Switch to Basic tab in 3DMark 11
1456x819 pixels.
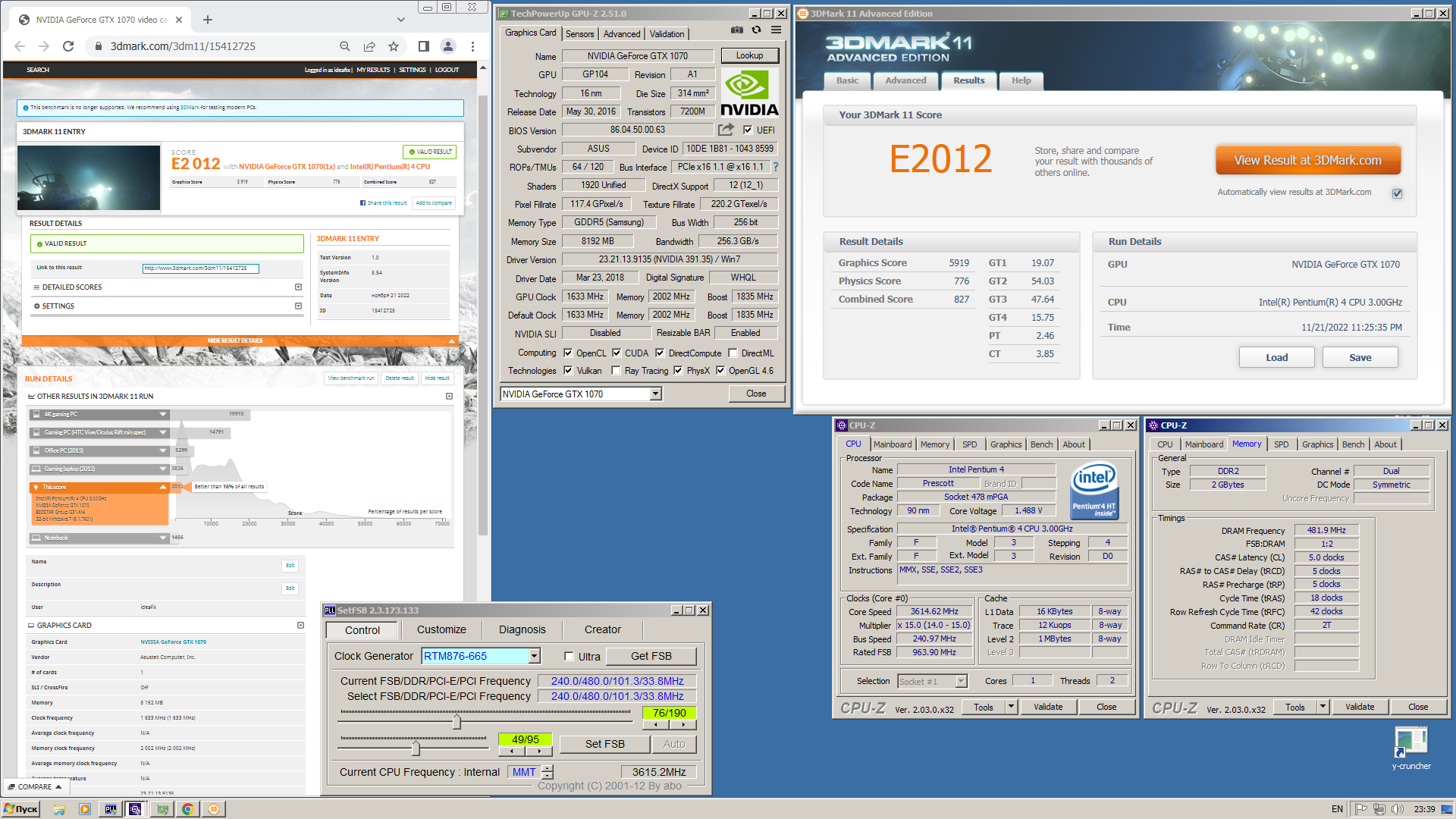pos(847,80)
